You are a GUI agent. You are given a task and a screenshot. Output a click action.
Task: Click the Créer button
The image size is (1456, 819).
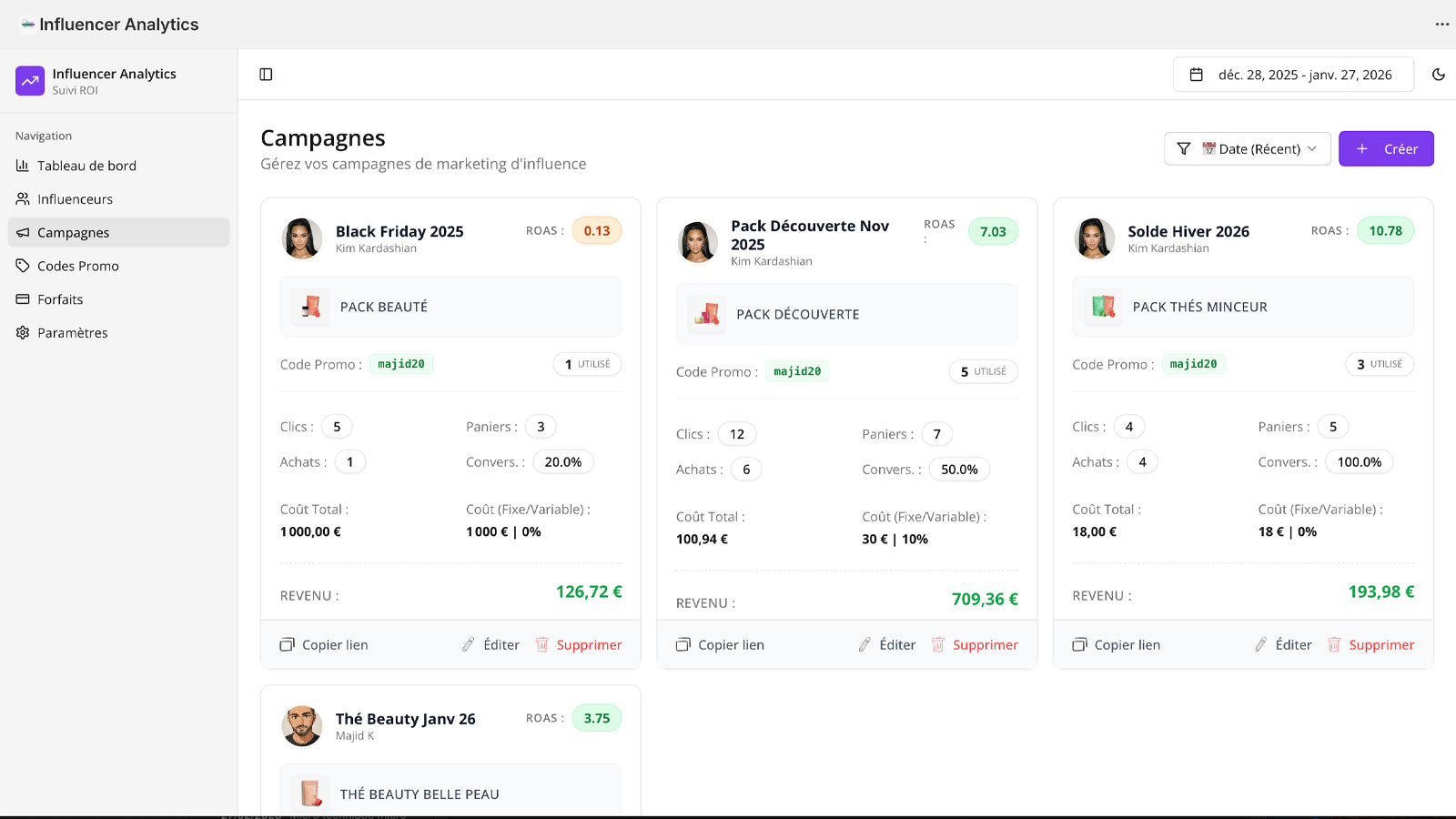coord(1385,149)
